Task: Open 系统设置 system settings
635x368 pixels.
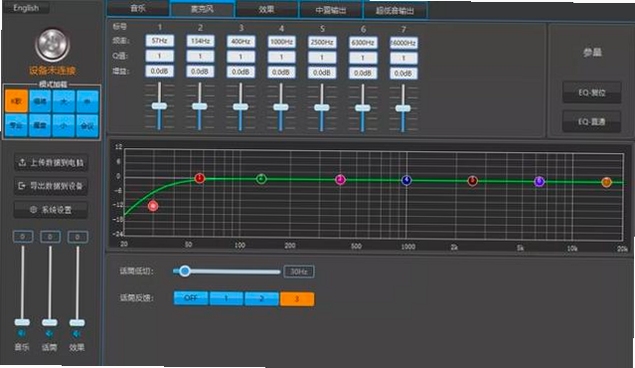Action: click(51, 210)
